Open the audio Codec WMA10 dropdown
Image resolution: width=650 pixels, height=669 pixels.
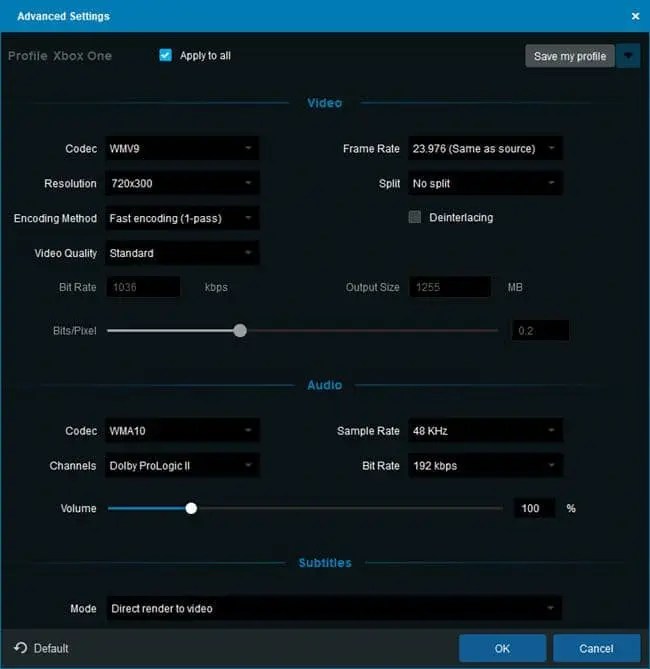tap(182, 431)
